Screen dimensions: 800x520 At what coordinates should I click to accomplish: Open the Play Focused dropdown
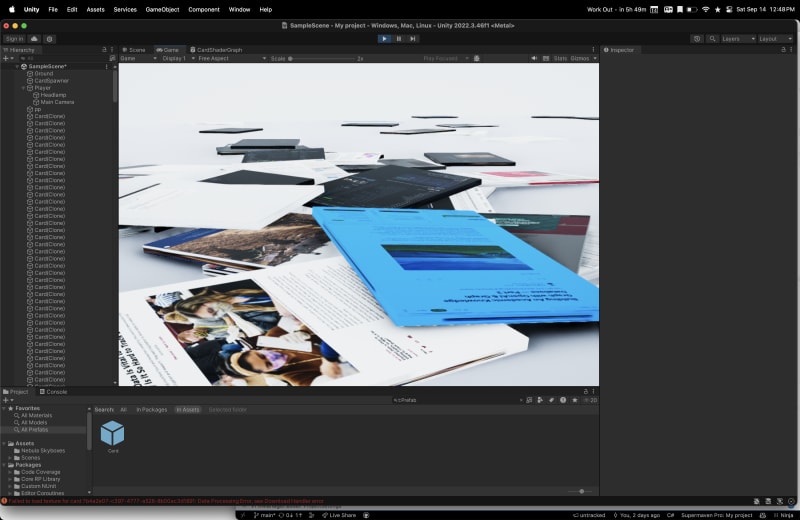pos(445,59)
